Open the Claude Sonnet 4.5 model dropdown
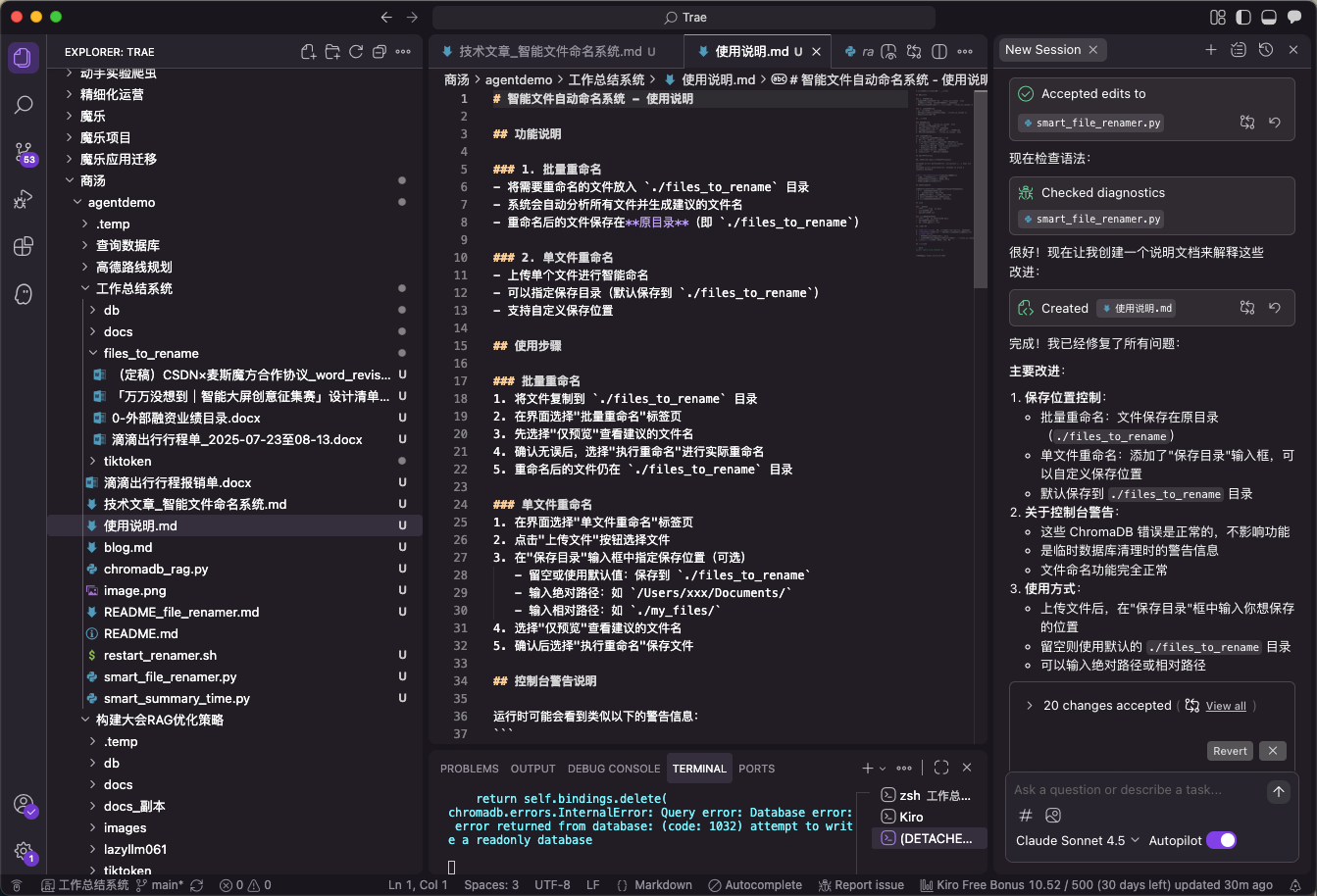 coord(1078,840)
